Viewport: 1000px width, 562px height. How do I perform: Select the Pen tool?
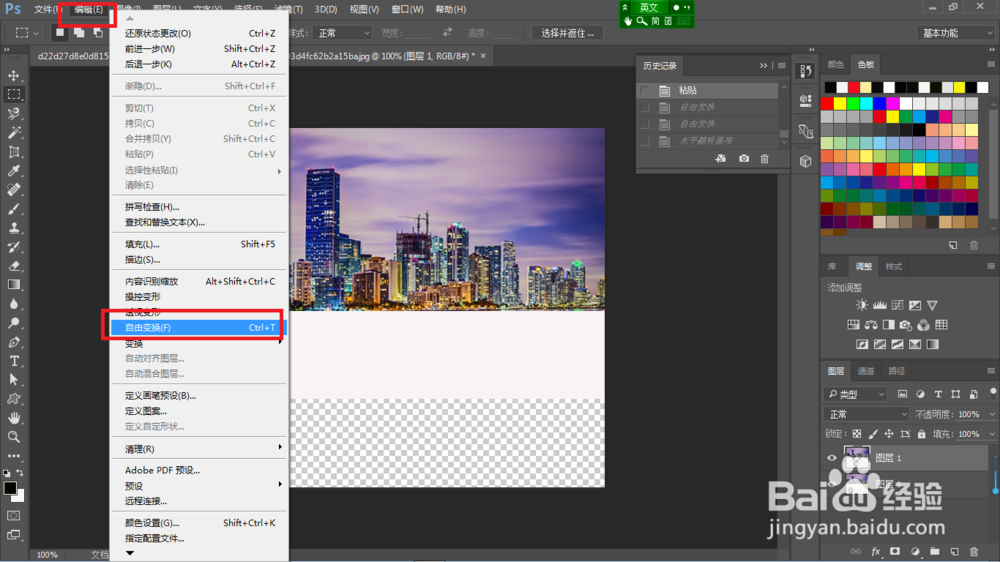[13, 342]
